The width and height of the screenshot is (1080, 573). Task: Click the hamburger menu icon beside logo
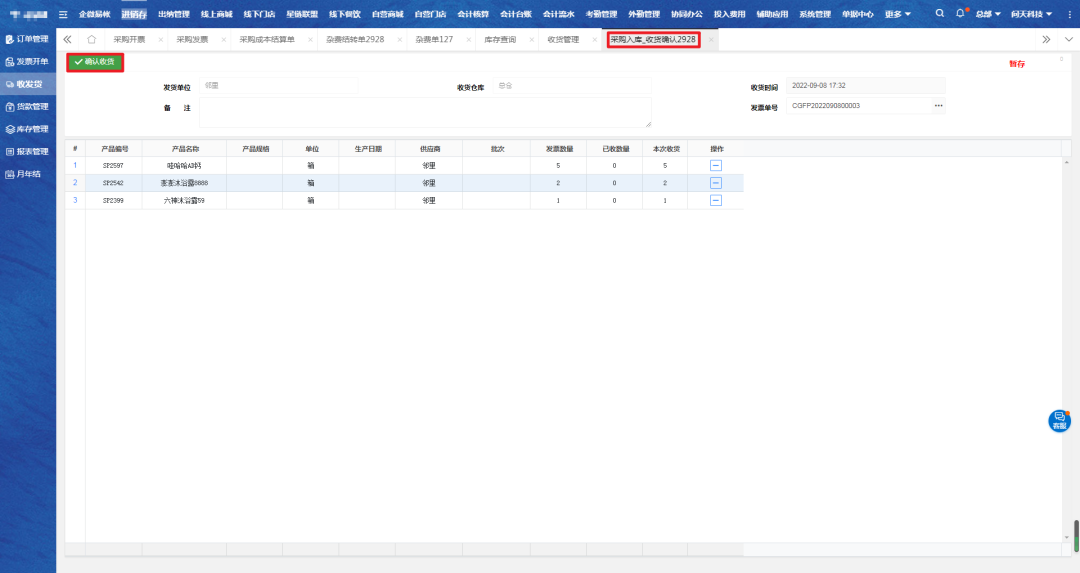pos(64,14)
